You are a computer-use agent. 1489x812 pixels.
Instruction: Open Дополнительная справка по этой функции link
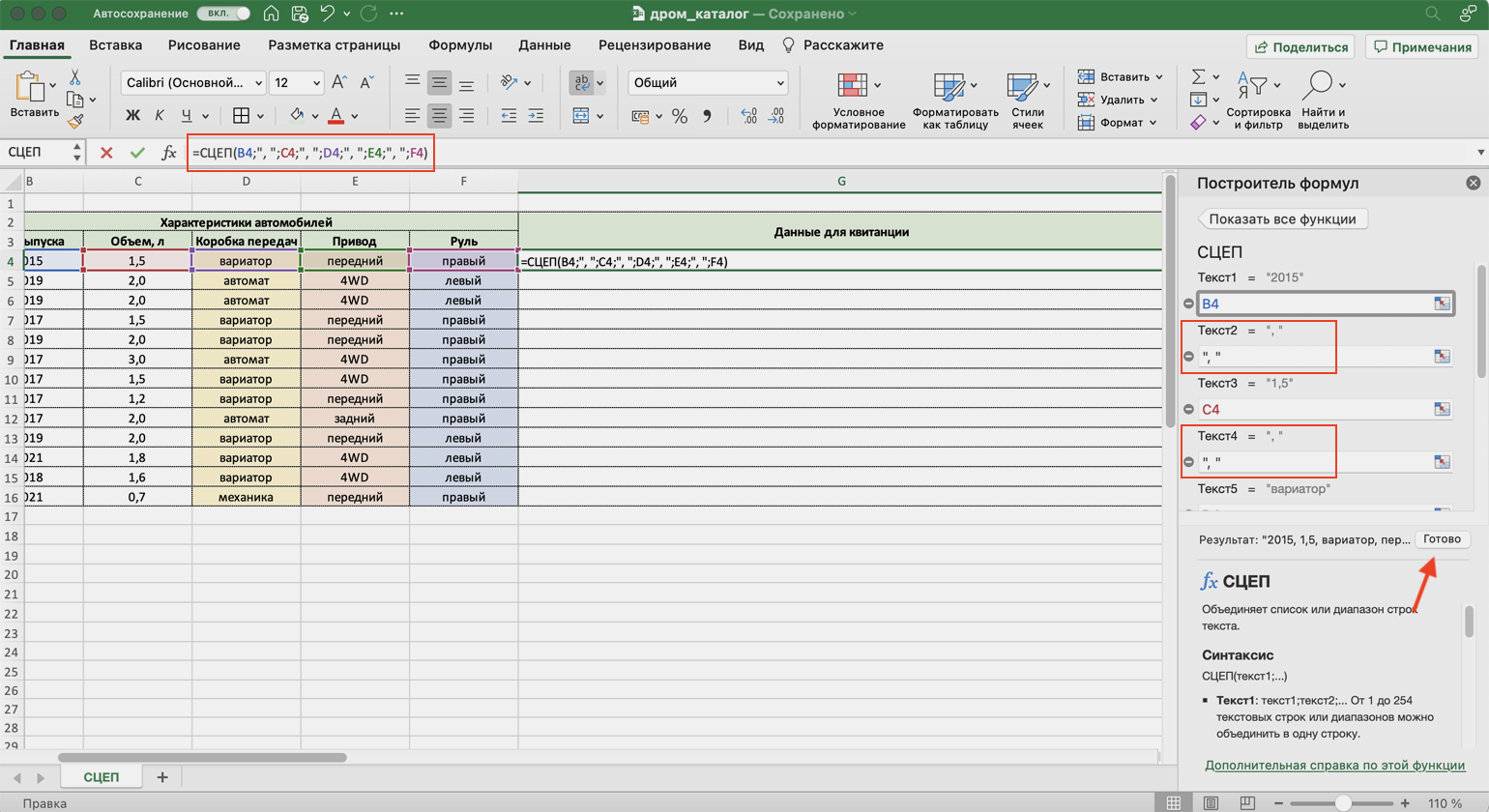(x=1334, y=766)
